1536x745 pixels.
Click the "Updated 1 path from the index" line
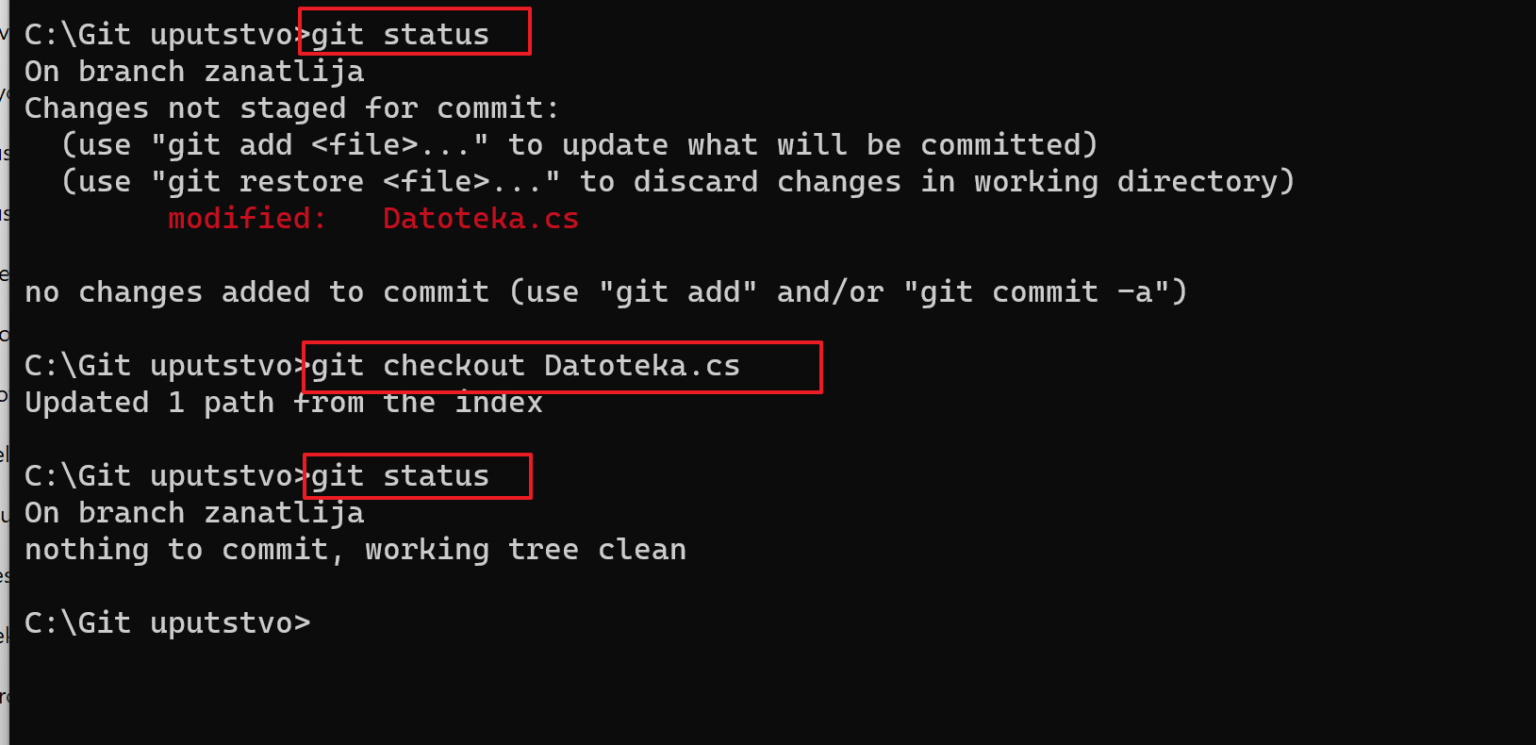[284, 403]
